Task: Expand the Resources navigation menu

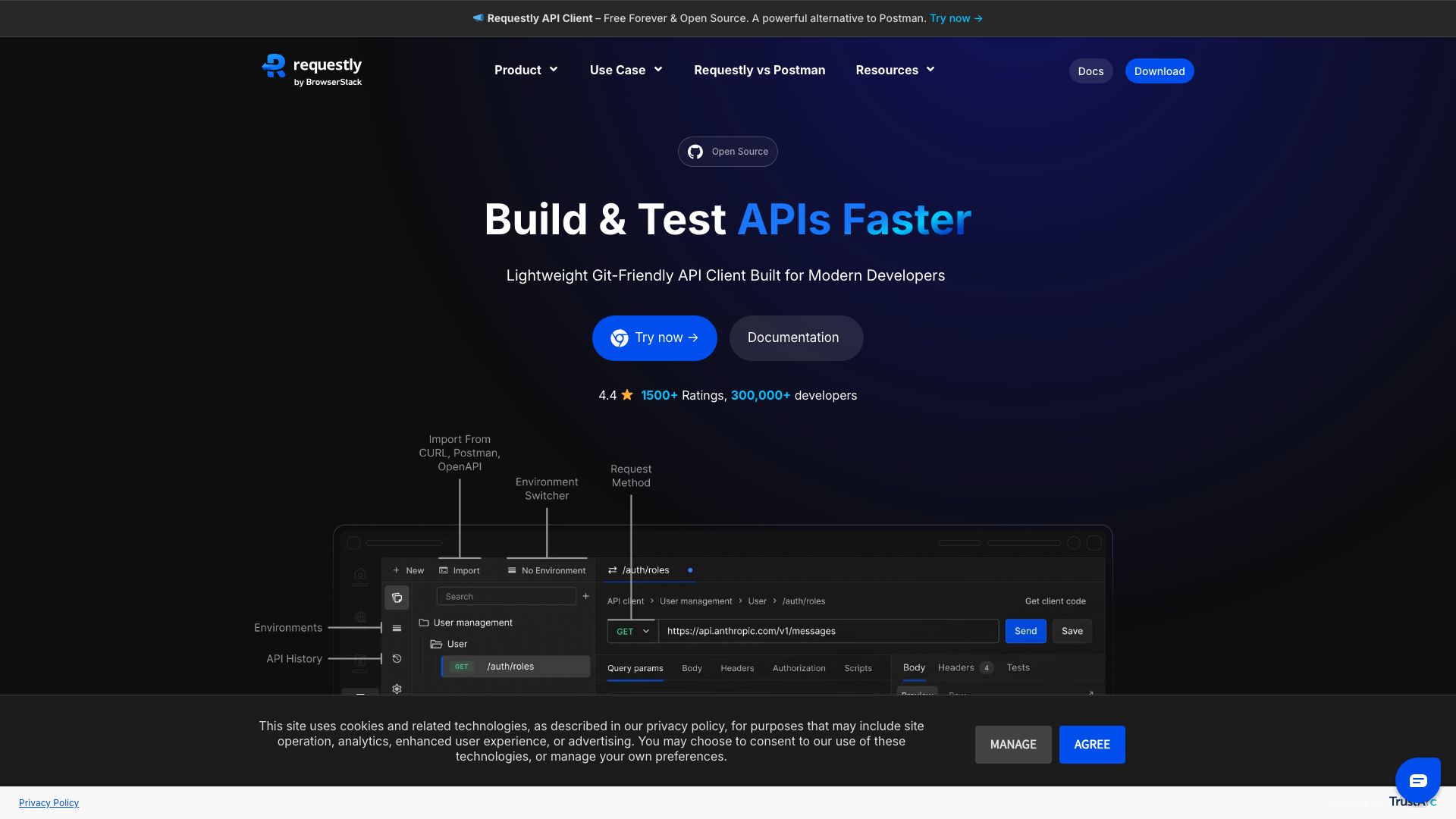Action: tap(894, 70)
